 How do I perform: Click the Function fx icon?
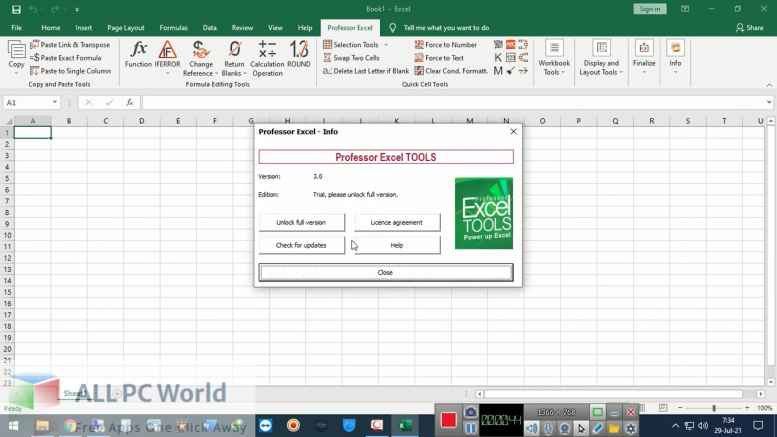pyautogui.click(x=138, y=49)
